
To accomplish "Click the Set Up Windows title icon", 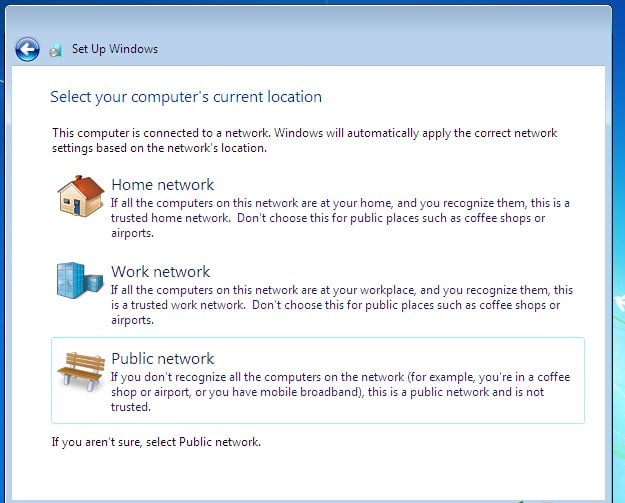I will tap(56, 50).
